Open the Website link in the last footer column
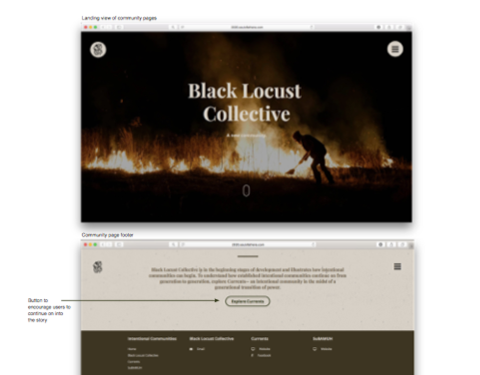Viewport: 480px width, 375px height. click(326, 349)
